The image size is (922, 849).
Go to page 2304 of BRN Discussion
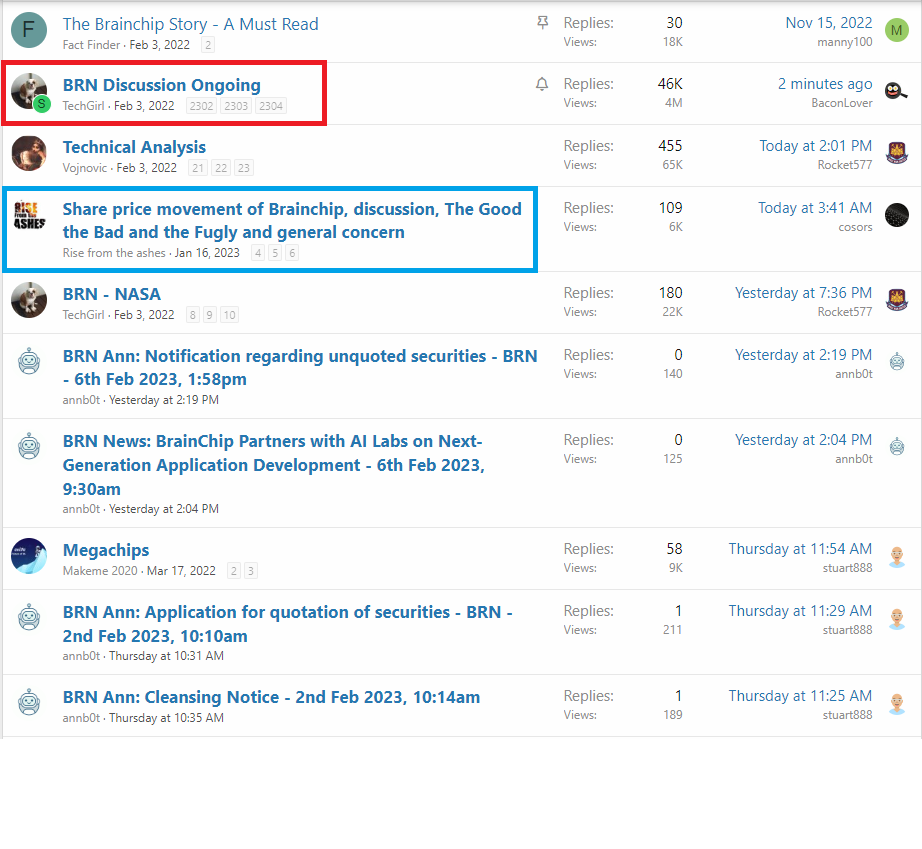click(270, 106)
